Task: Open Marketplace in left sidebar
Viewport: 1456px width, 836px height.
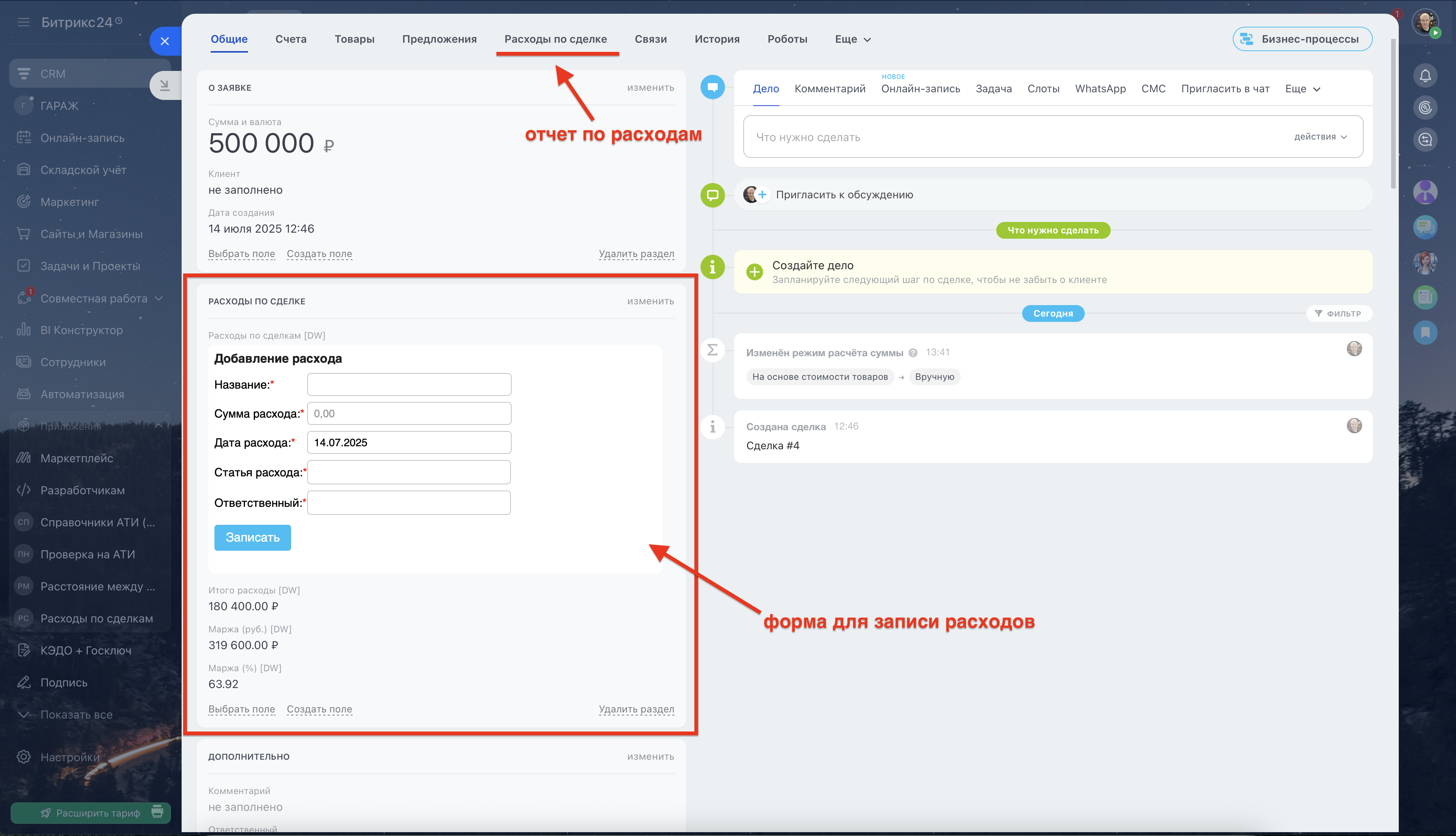Action: [76, 458]
